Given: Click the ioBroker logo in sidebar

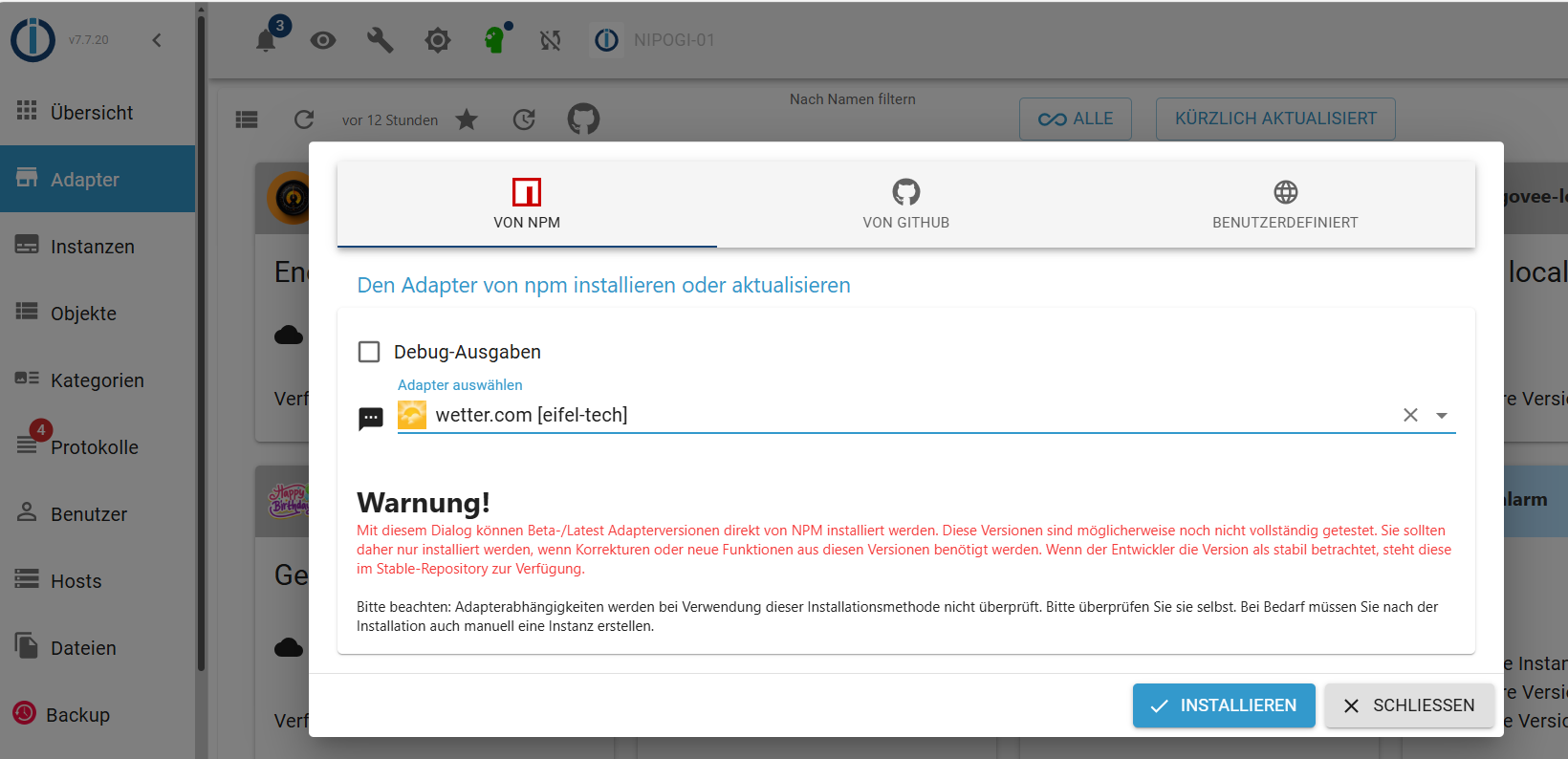Looking at the screenshot, I should (x=33, y=40).
